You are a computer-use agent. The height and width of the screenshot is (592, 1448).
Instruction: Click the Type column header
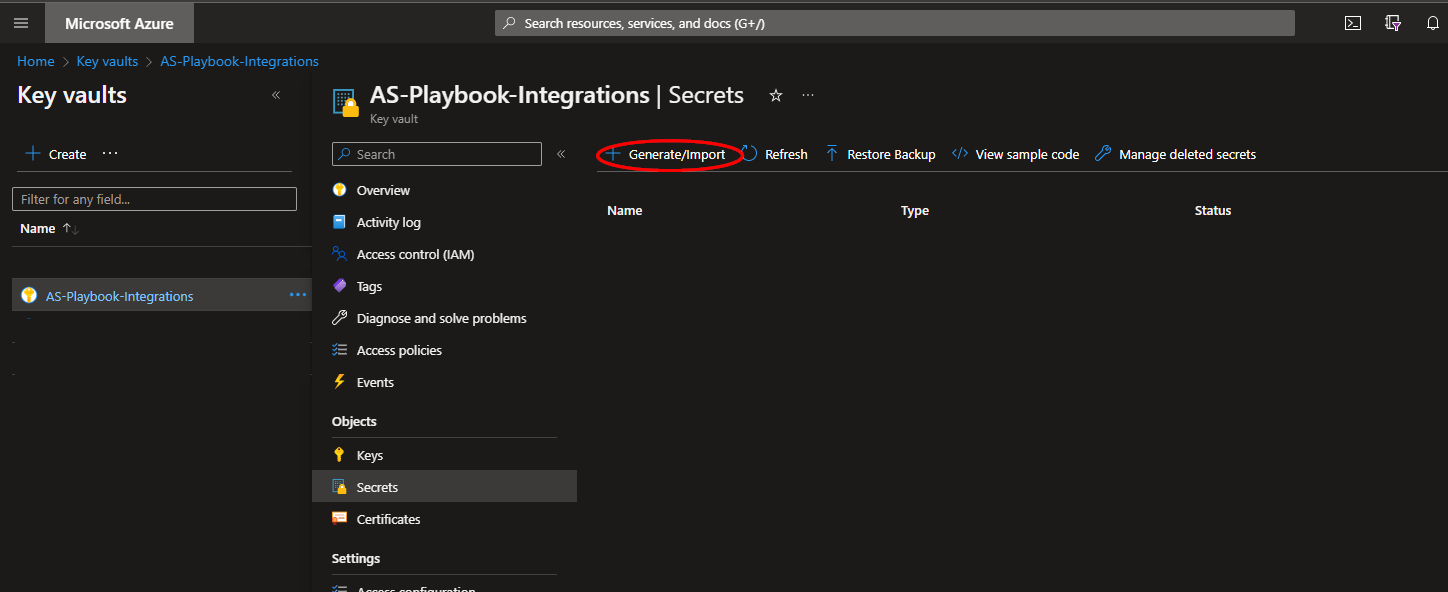pyautogui.click(x=915, y=211)
